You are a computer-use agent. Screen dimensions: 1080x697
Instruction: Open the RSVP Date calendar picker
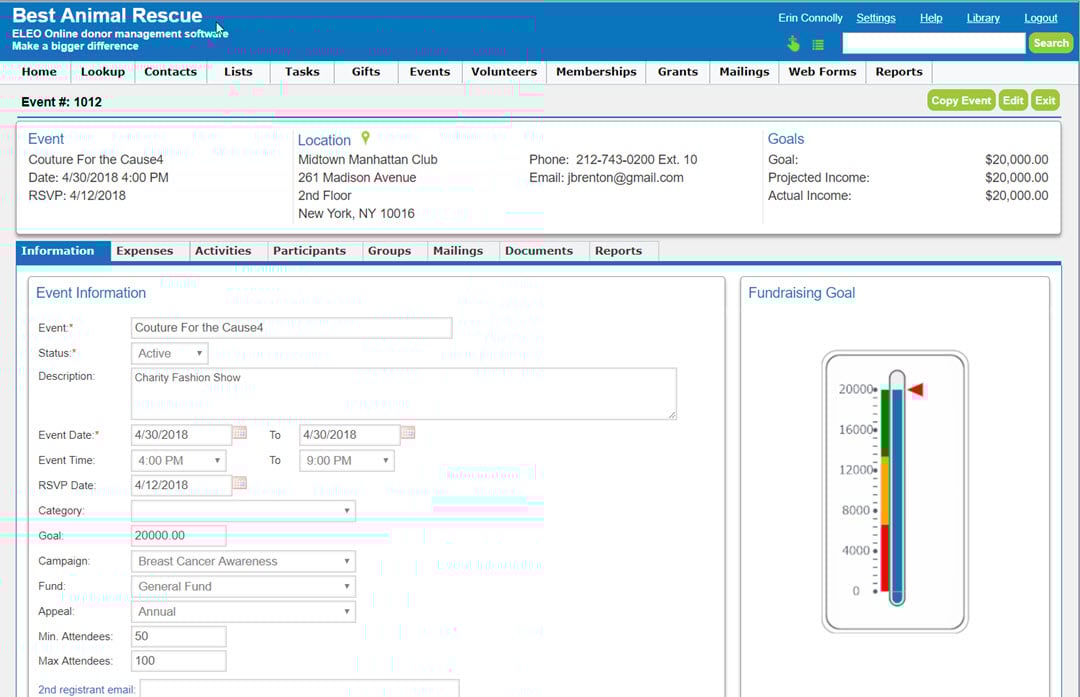[240, 484]
